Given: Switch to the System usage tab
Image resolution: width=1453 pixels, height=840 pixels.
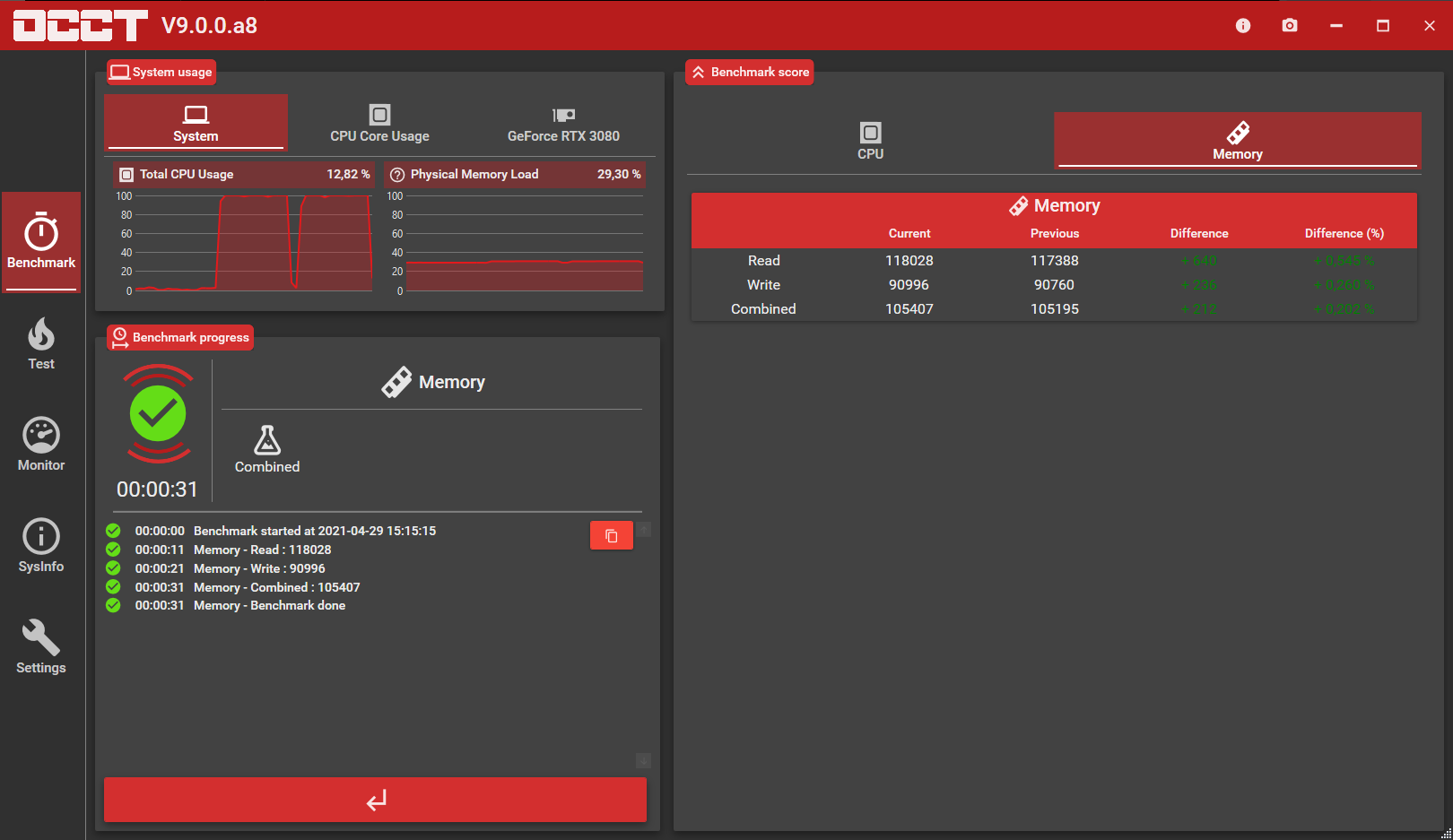Looking at the screenshot, I should pyautogui.click(x=196, y=123).
